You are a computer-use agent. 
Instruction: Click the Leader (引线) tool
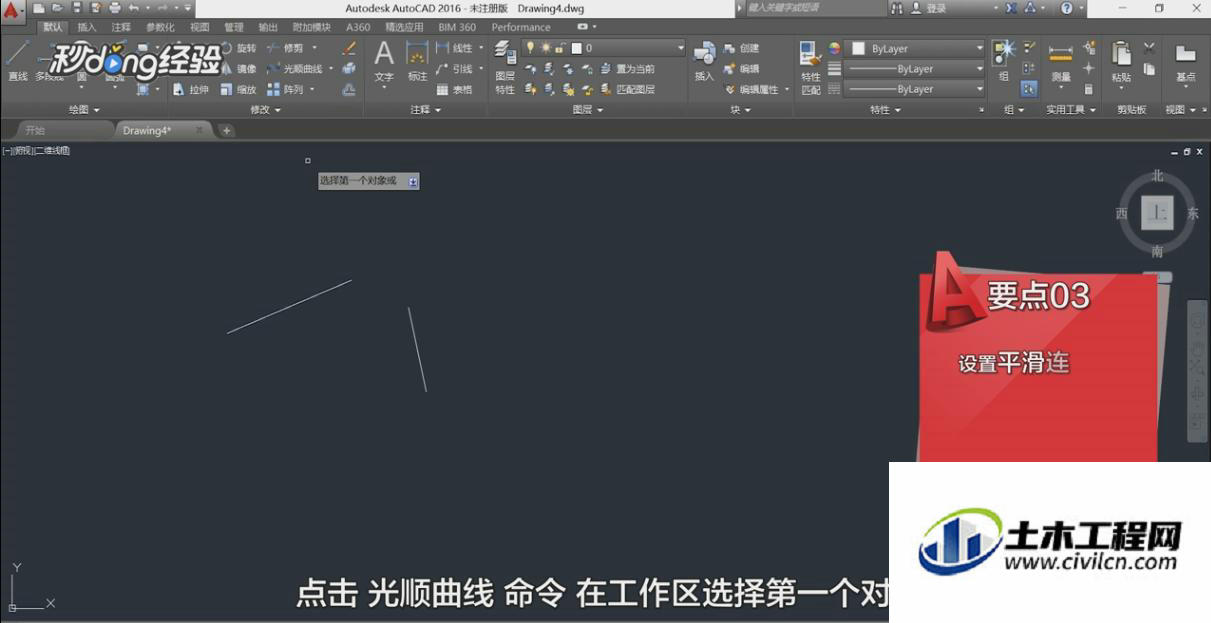[x=454, y=69]
